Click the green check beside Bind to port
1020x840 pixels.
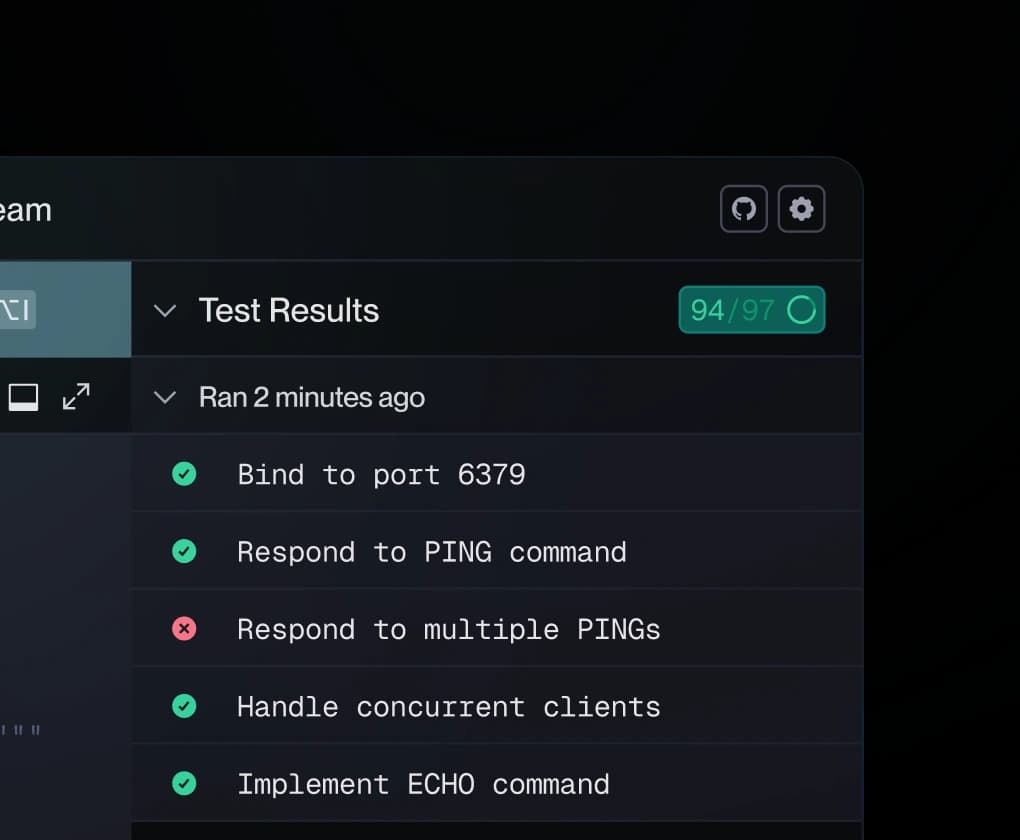[x=184, y=474]
